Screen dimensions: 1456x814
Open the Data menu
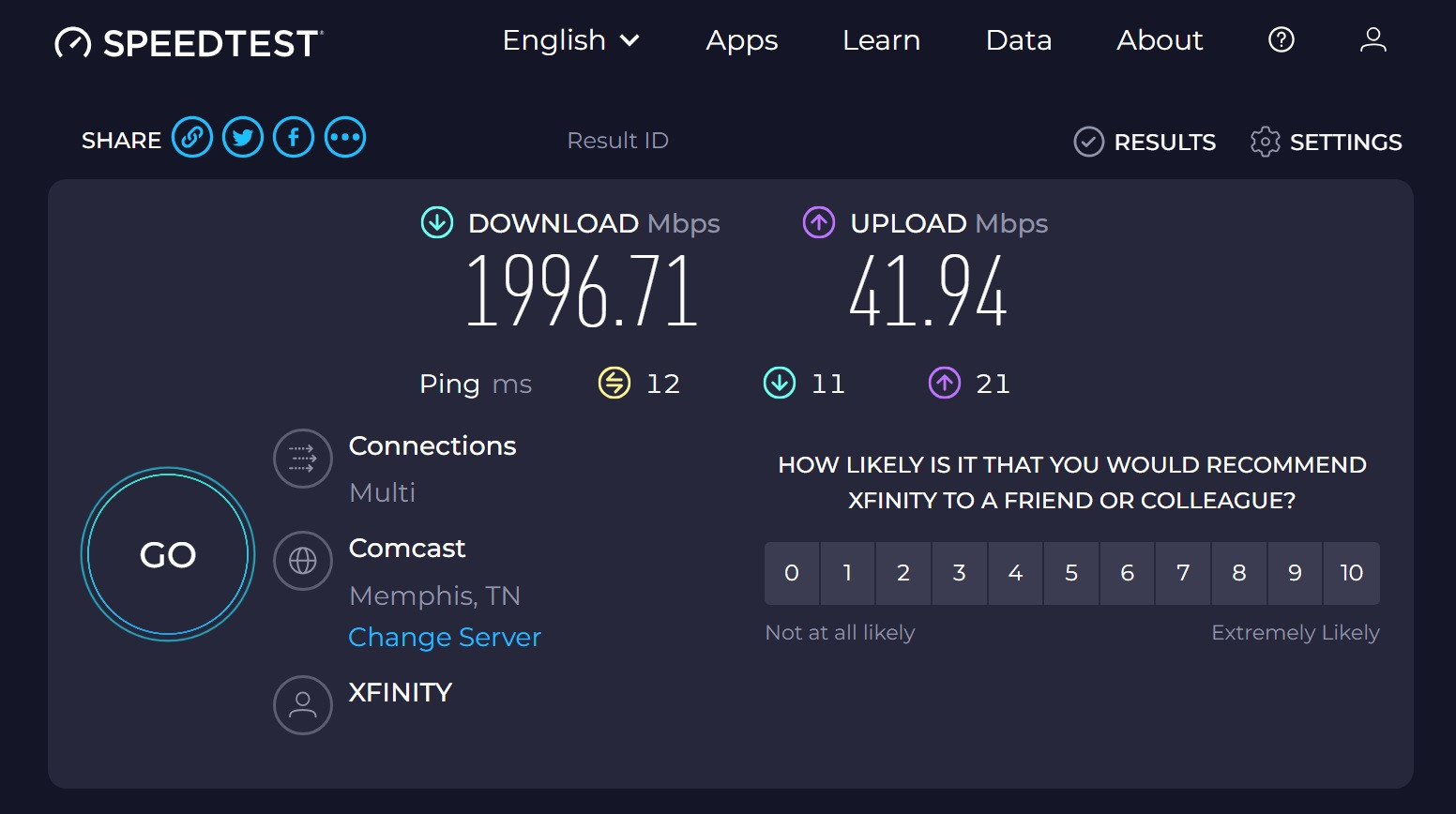1019,40
